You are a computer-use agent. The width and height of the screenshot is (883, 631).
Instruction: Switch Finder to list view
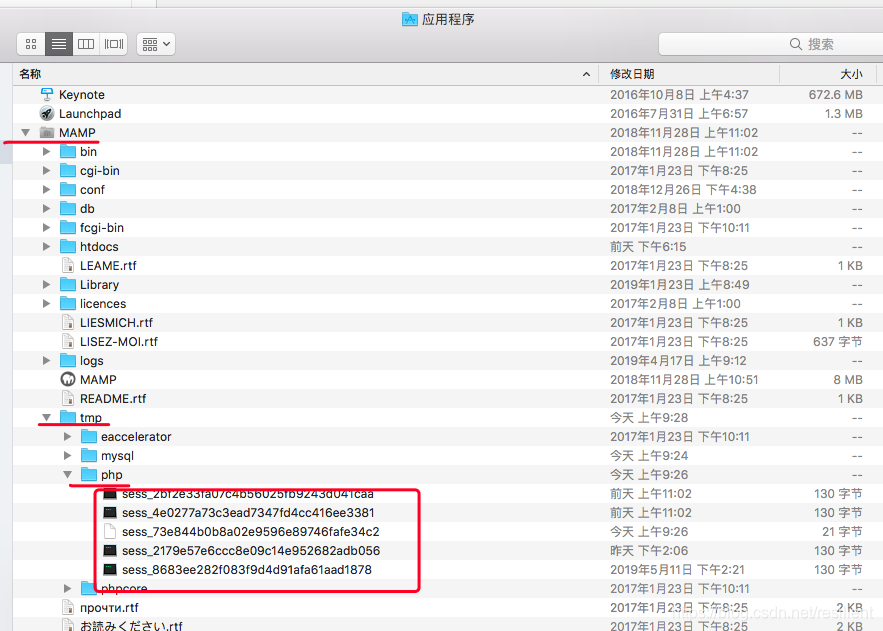(59, 44)
